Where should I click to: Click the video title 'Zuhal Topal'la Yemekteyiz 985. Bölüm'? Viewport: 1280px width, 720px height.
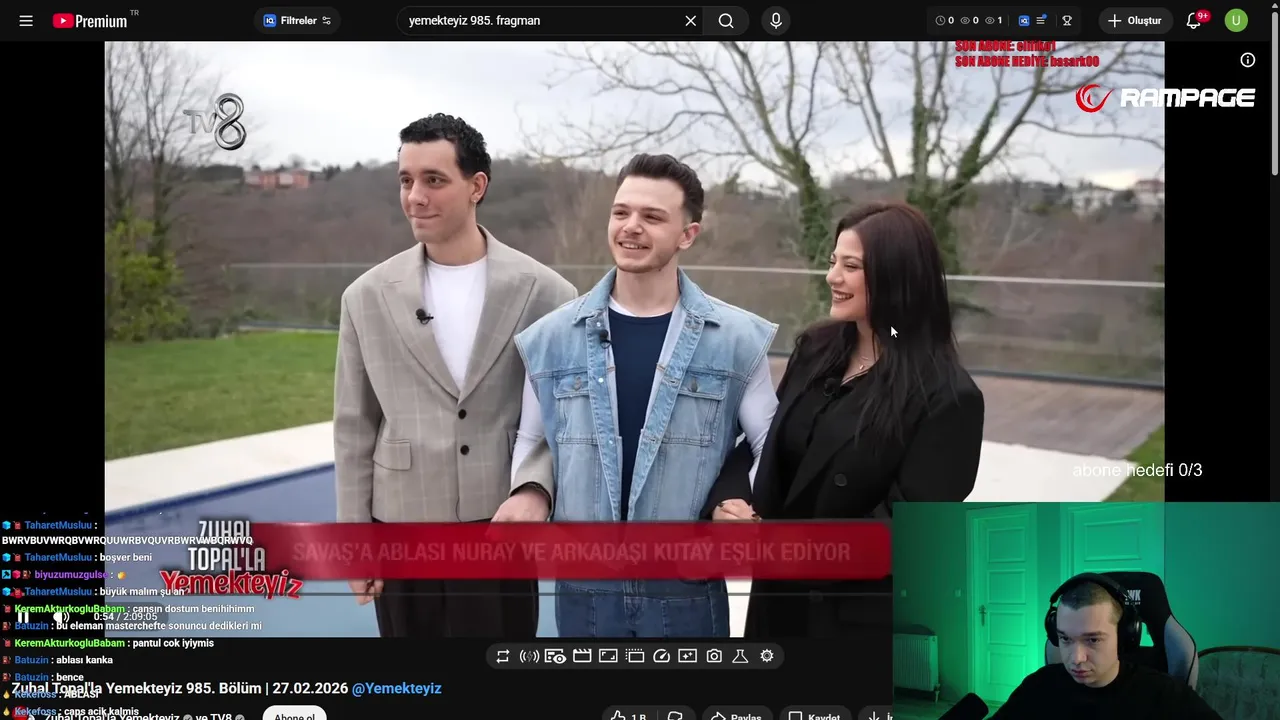[138, 688]
